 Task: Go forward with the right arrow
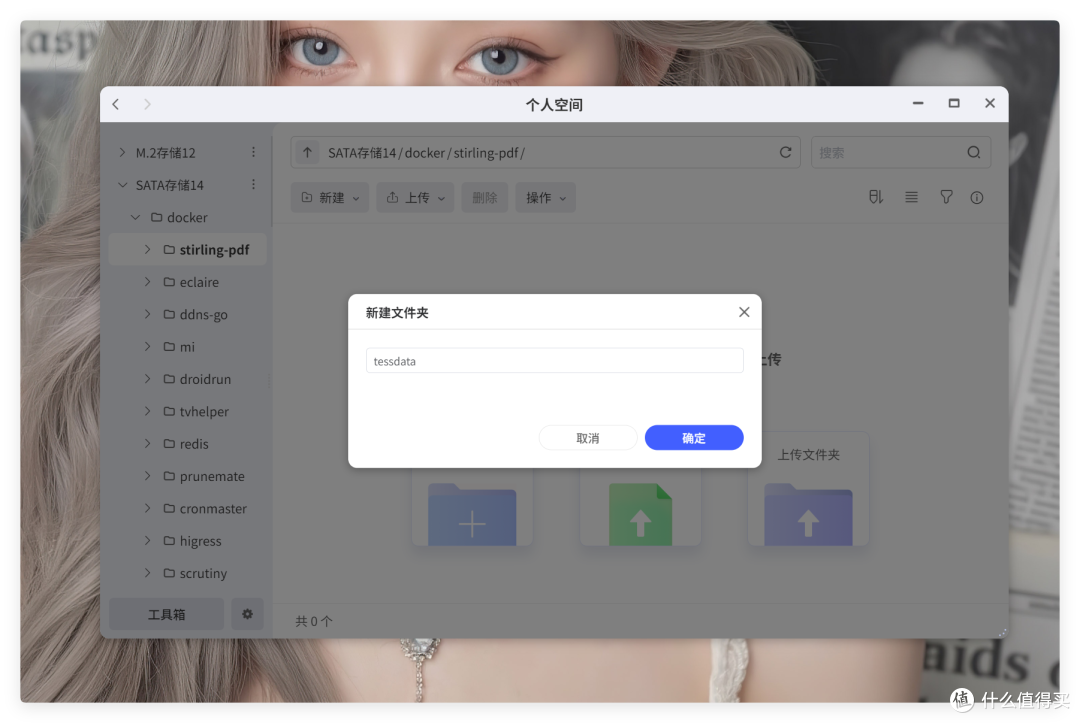coord(147,104)
